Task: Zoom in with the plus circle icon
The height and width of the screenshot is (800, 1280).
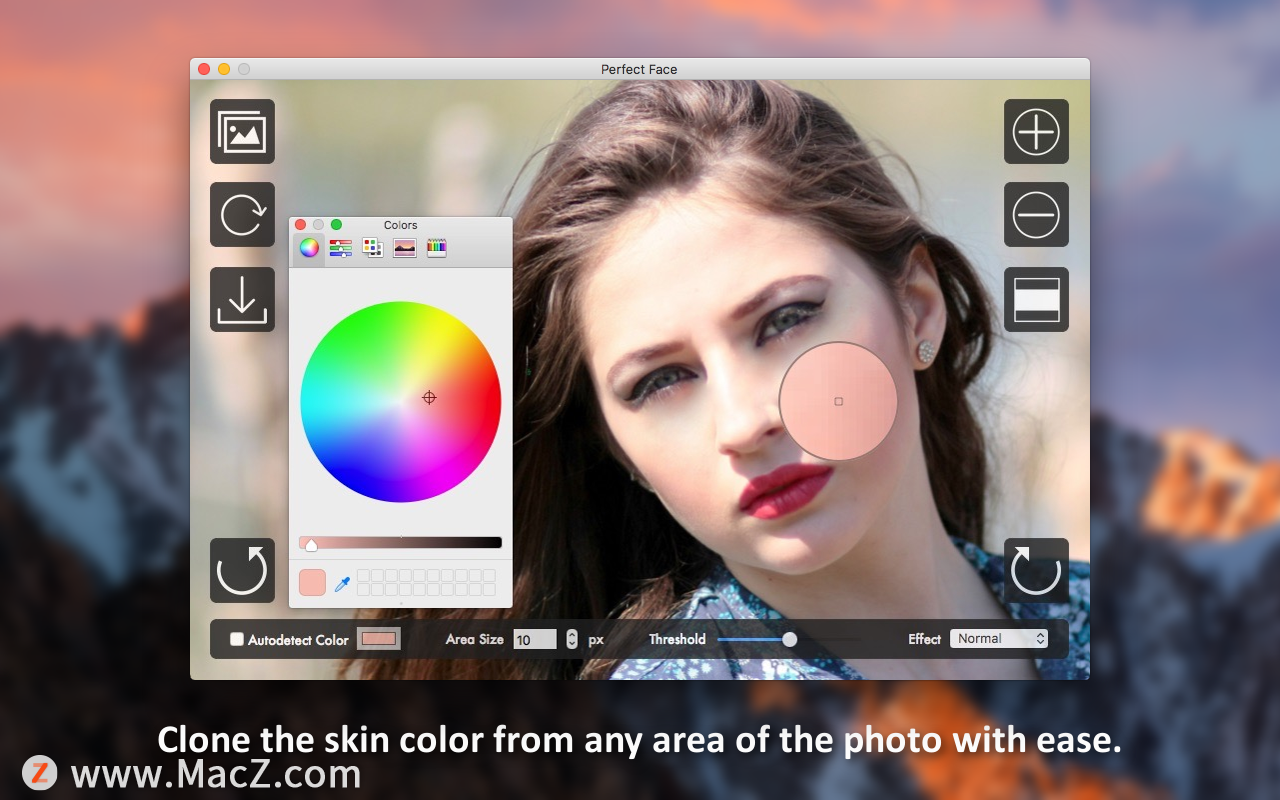Action: (x=1036, y=131)
